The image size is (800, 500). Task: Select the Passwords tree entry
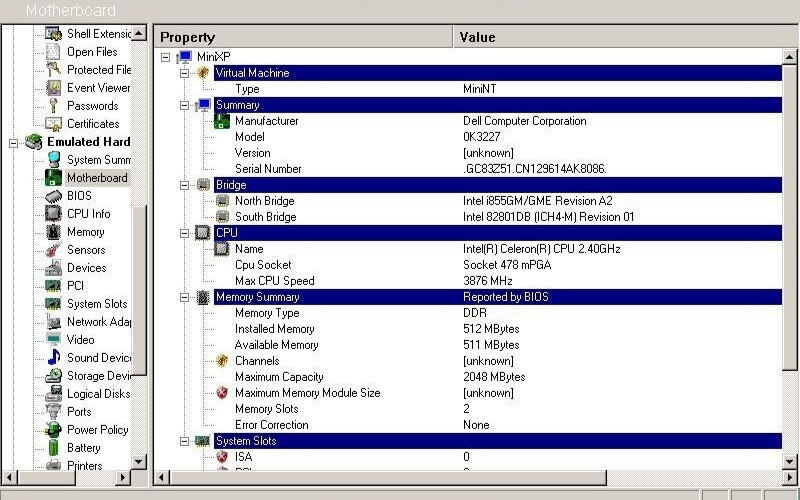(92, 106)
